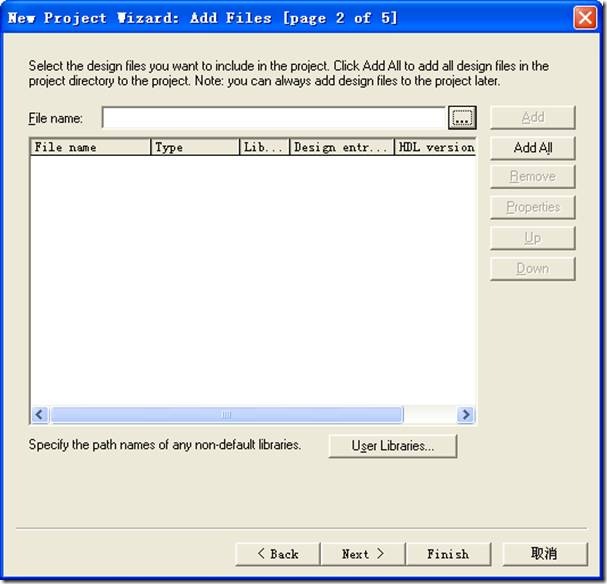Click the left arrow of horizontal scrollbar

tap(40, 414)
